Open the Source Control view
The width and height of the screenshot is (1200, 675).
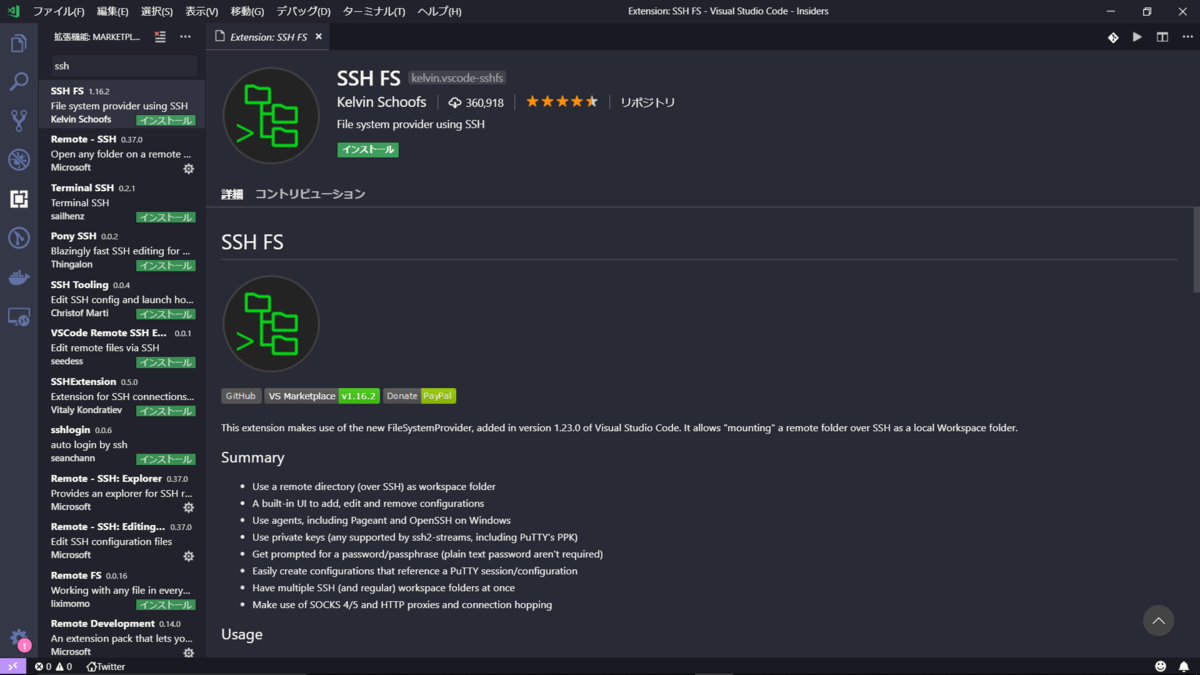(18, 121)
